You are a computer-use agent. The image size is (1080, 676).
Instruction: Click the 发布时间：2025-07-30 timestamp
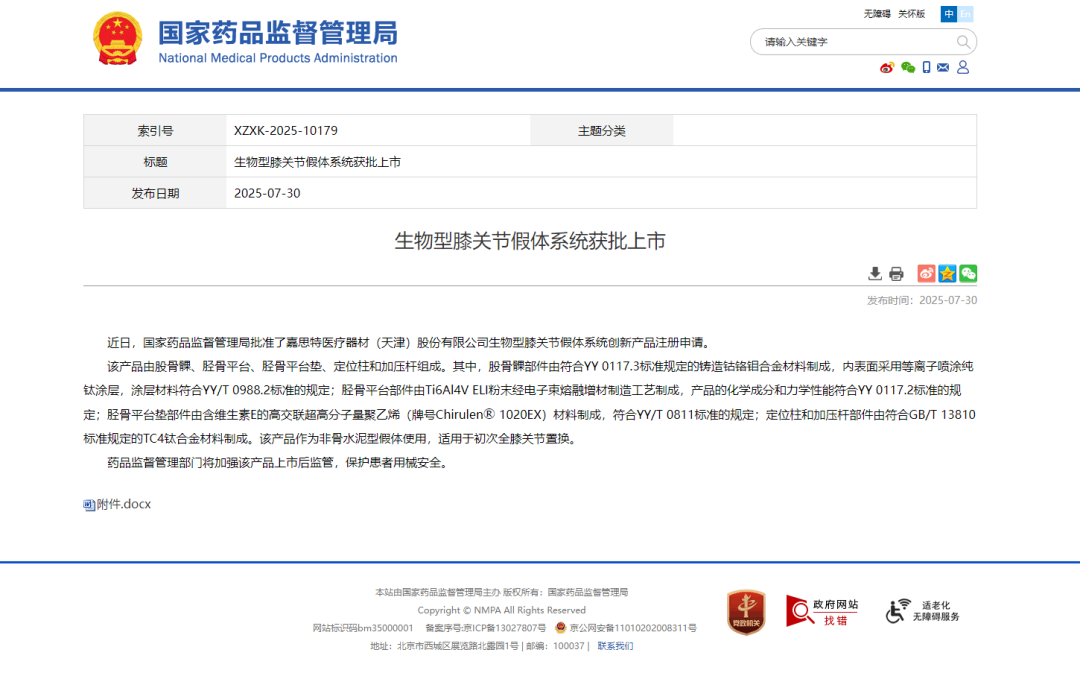922,300
